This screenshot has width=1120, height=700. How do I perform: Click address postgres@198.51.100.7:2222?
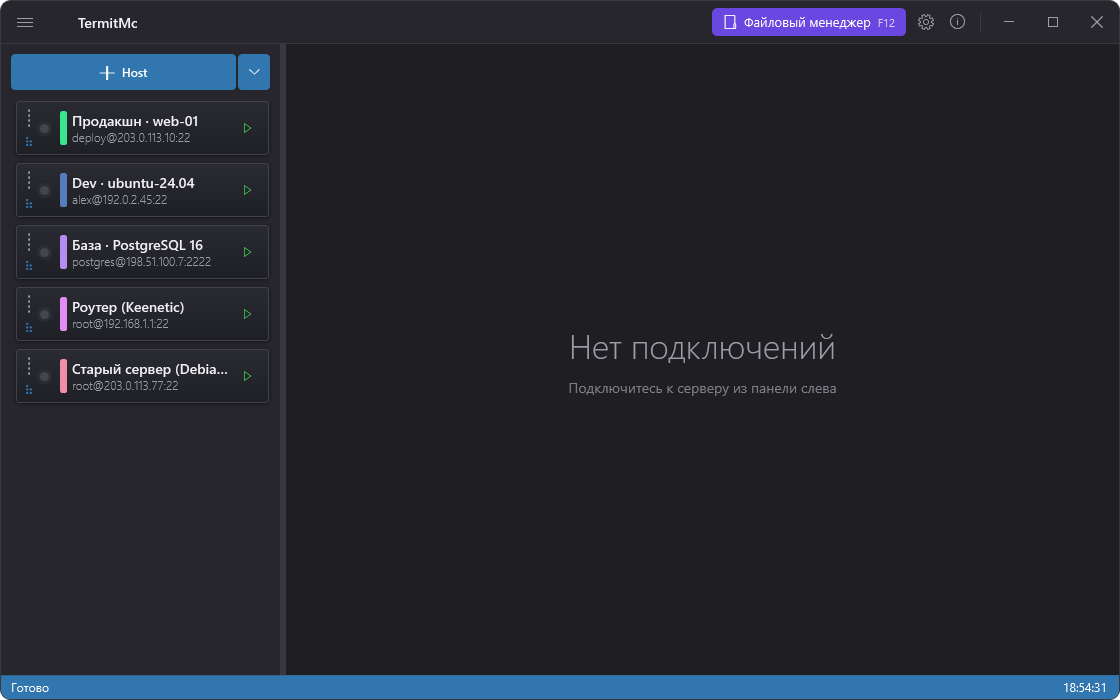141,262
